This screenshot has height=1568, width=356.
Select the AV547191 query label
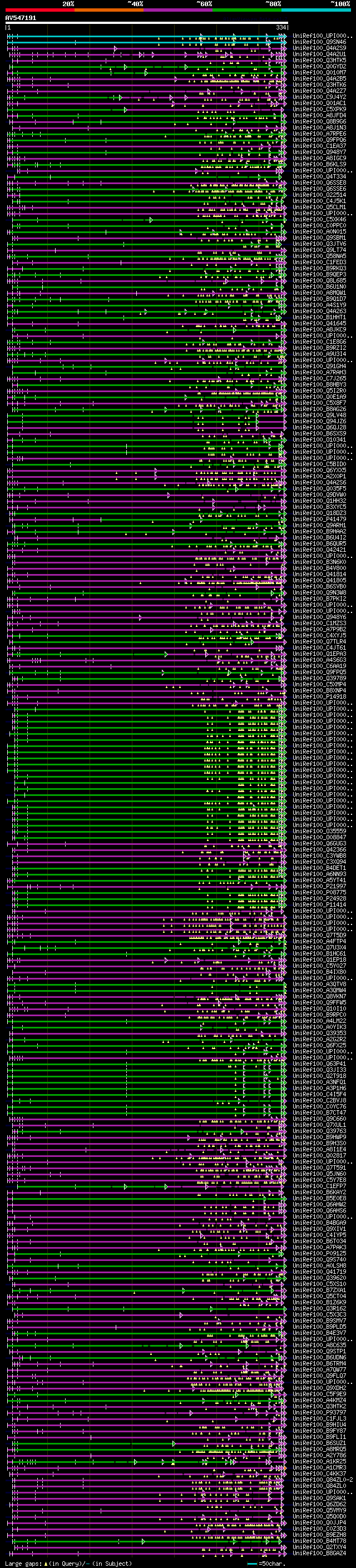[x=21, y=18]
